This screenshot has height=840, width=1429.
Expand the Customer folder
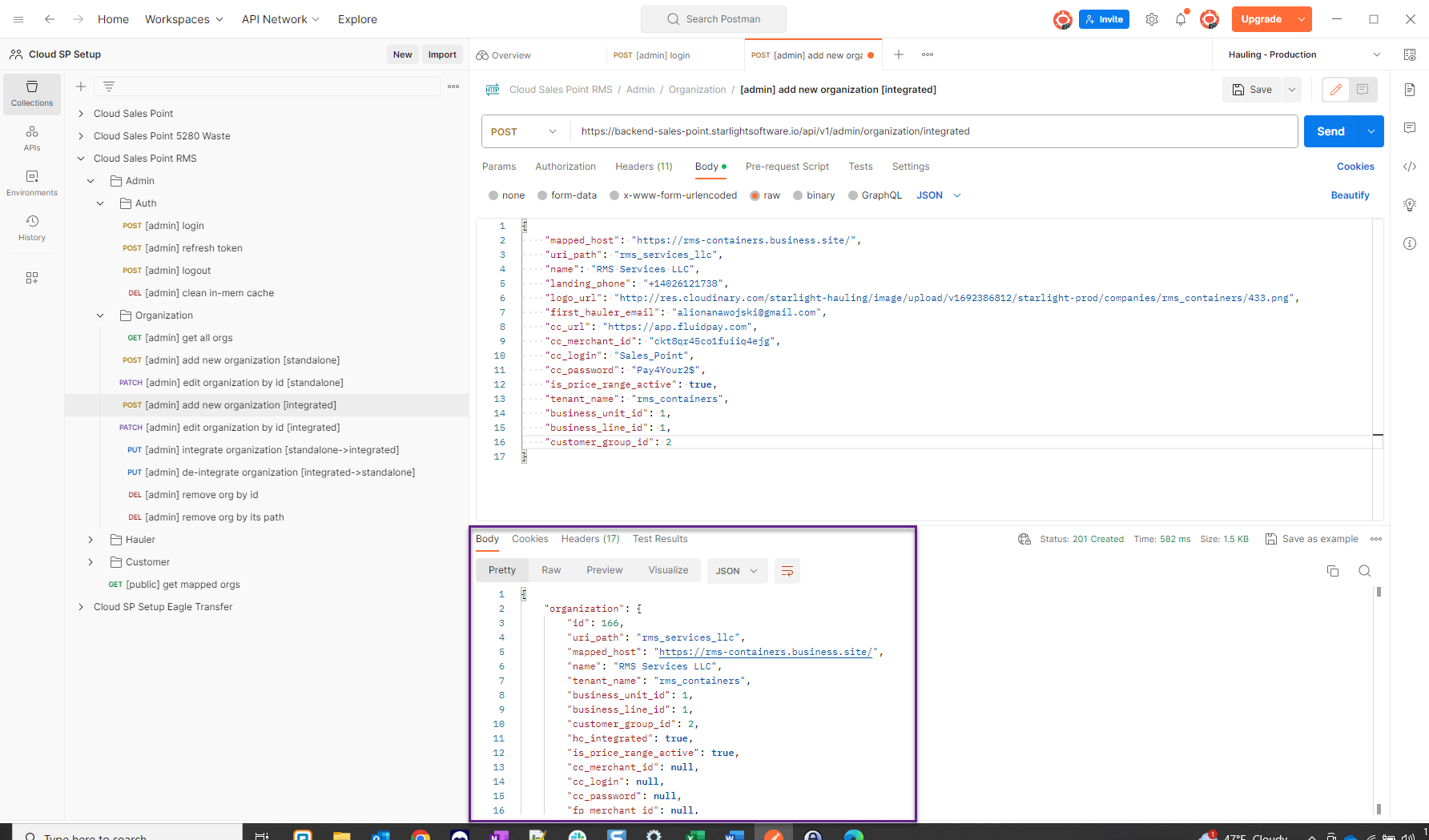pos(91,562)
